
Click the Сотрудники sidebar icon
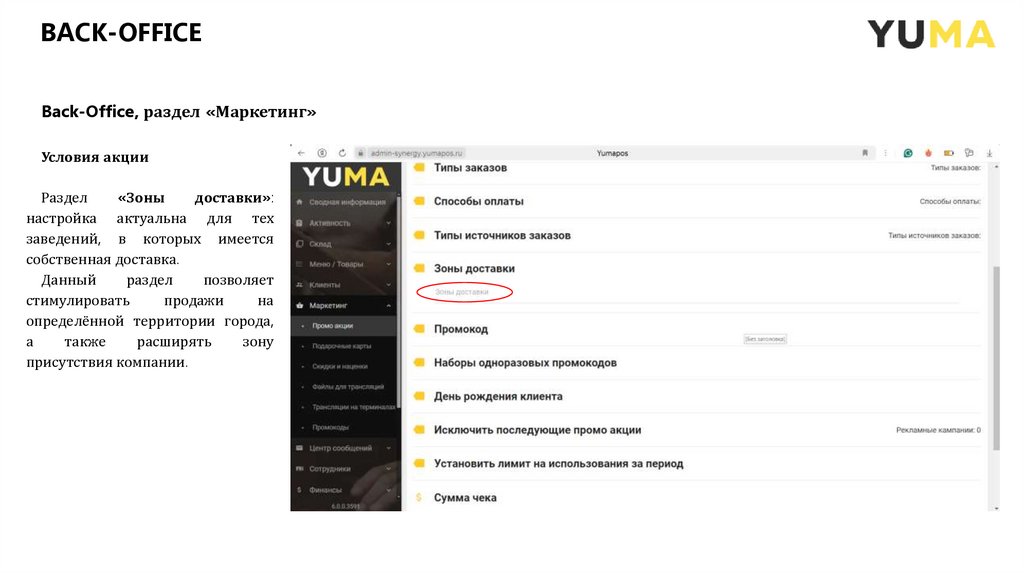300,468
